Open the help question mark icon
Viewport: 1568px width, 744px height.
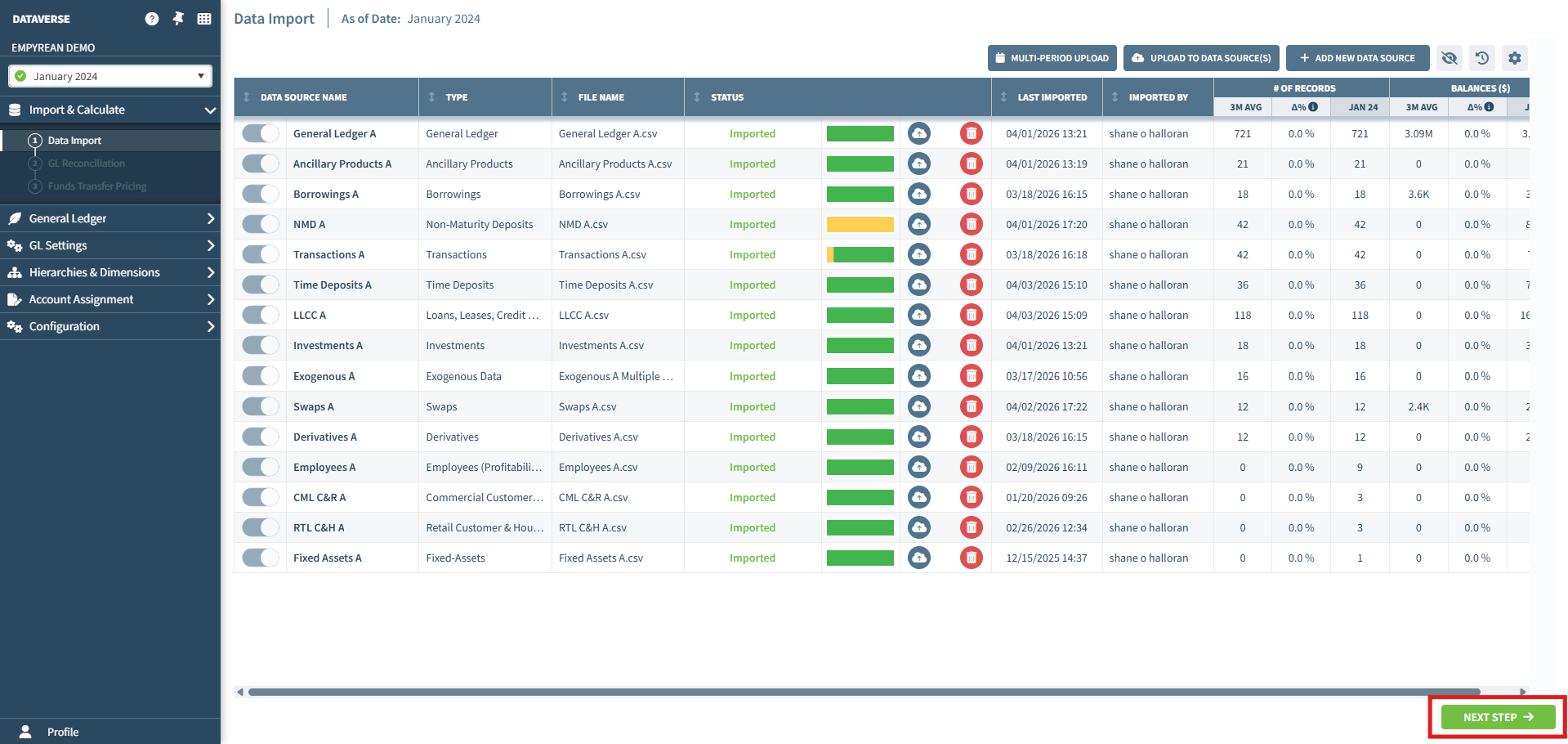(x=152, y=19)
